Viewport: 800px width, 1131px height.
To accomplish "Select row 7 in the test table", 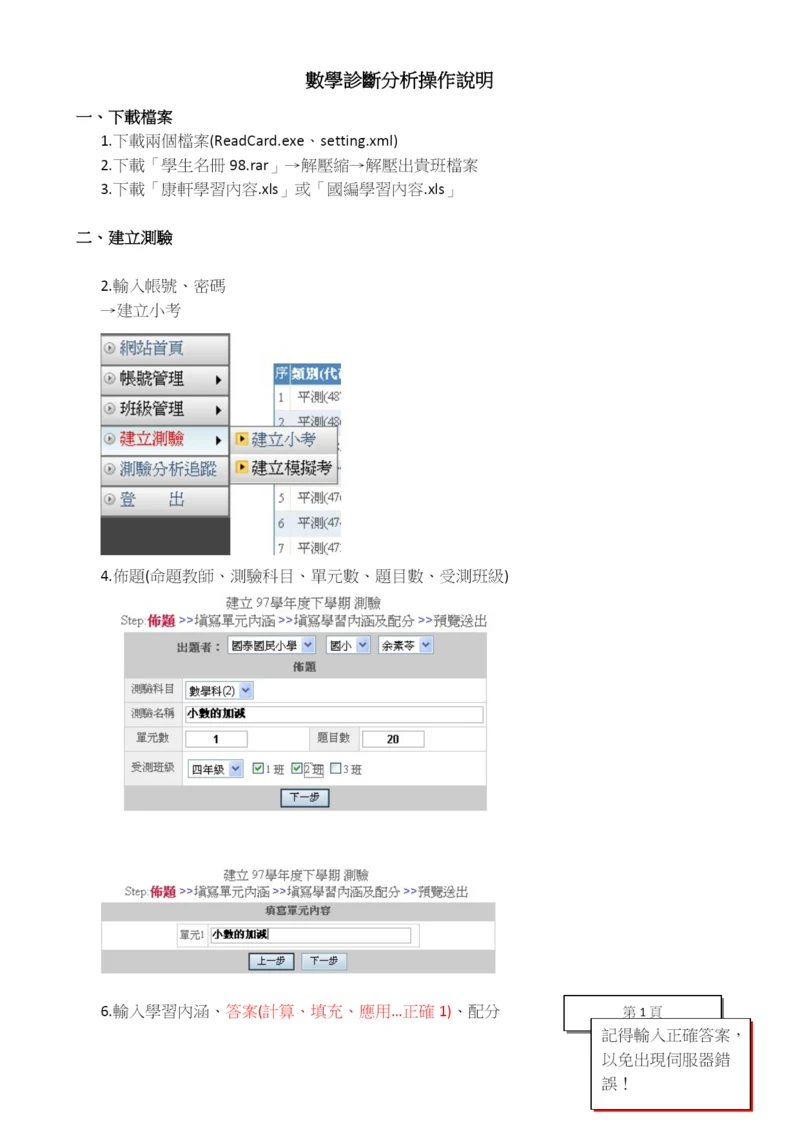I will (x=307, y=547).
